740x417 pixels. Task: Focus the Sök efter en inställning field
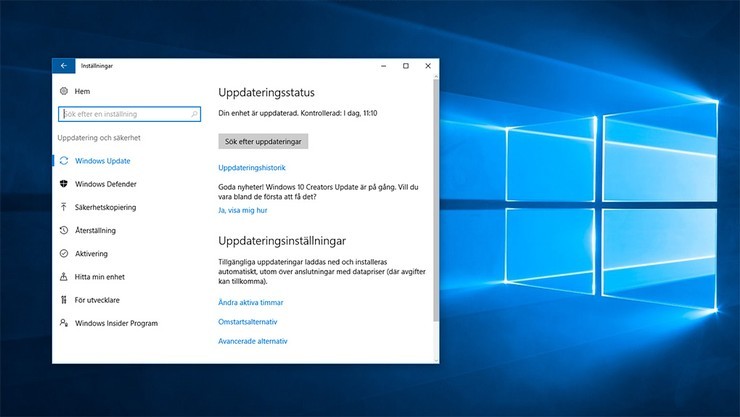(129, 114)
